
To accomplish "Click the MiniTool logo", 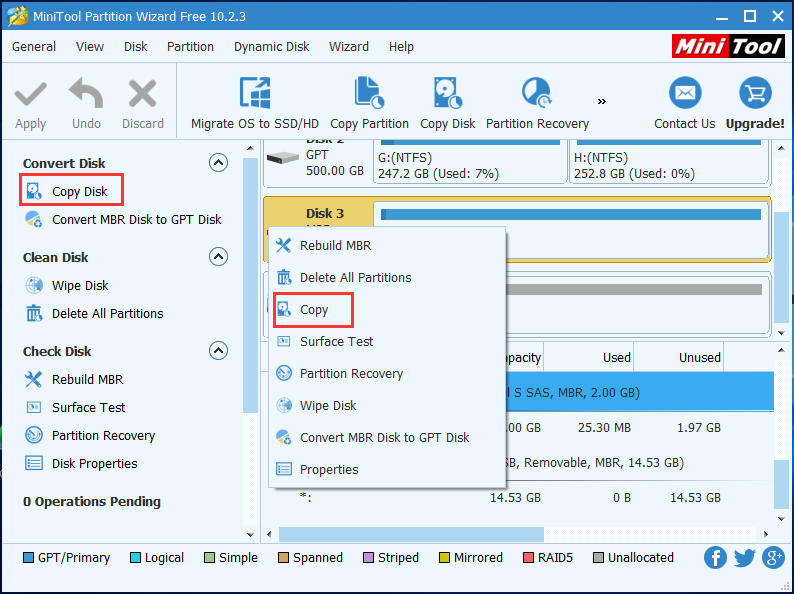I will tap(728, 46).
